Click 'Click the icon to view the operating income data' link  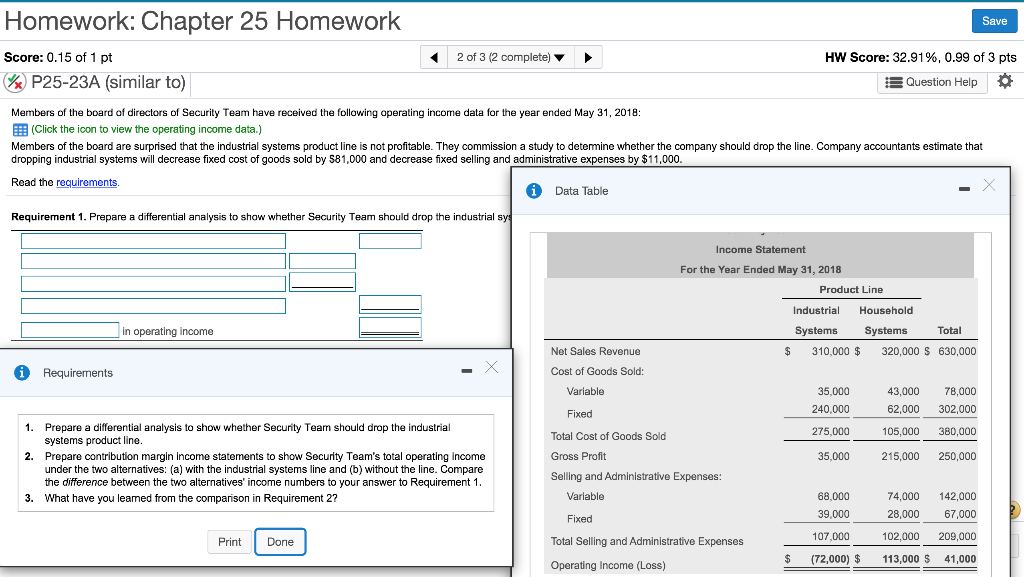tap(146, 129)
